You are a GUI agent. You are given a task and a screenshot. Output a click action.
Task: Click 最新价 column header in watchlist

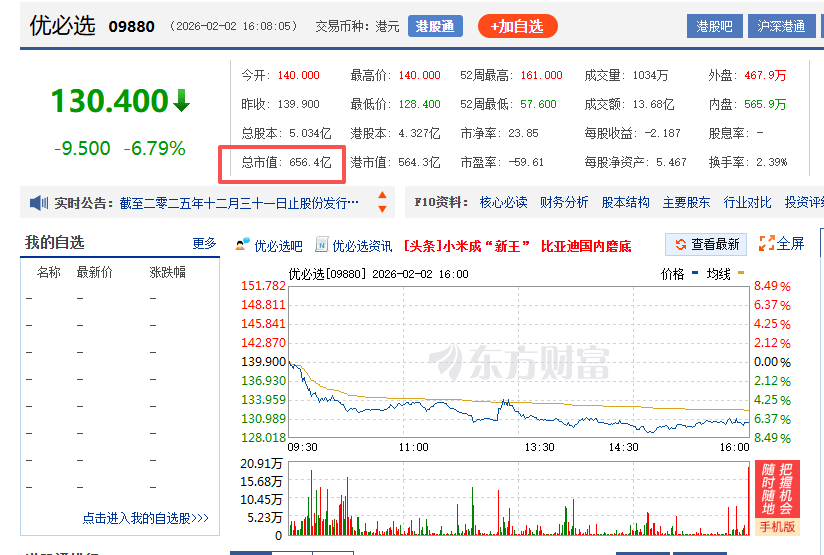[95, 272]
